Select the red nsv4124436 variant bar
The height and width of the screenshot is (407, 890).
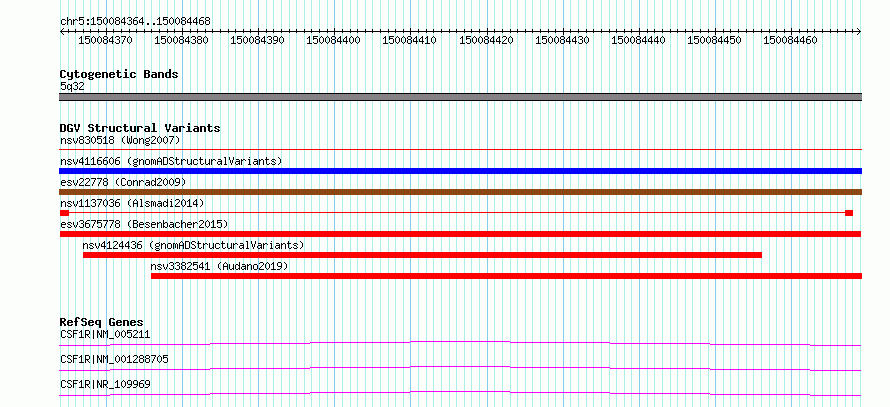[x=422, y=255]
